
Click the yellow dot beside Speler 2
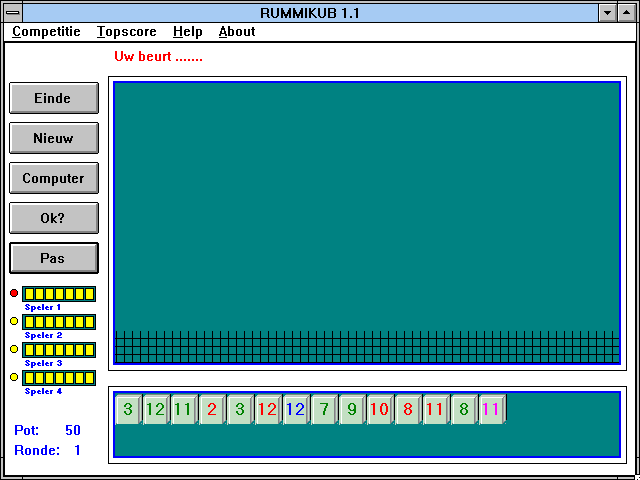14,321
